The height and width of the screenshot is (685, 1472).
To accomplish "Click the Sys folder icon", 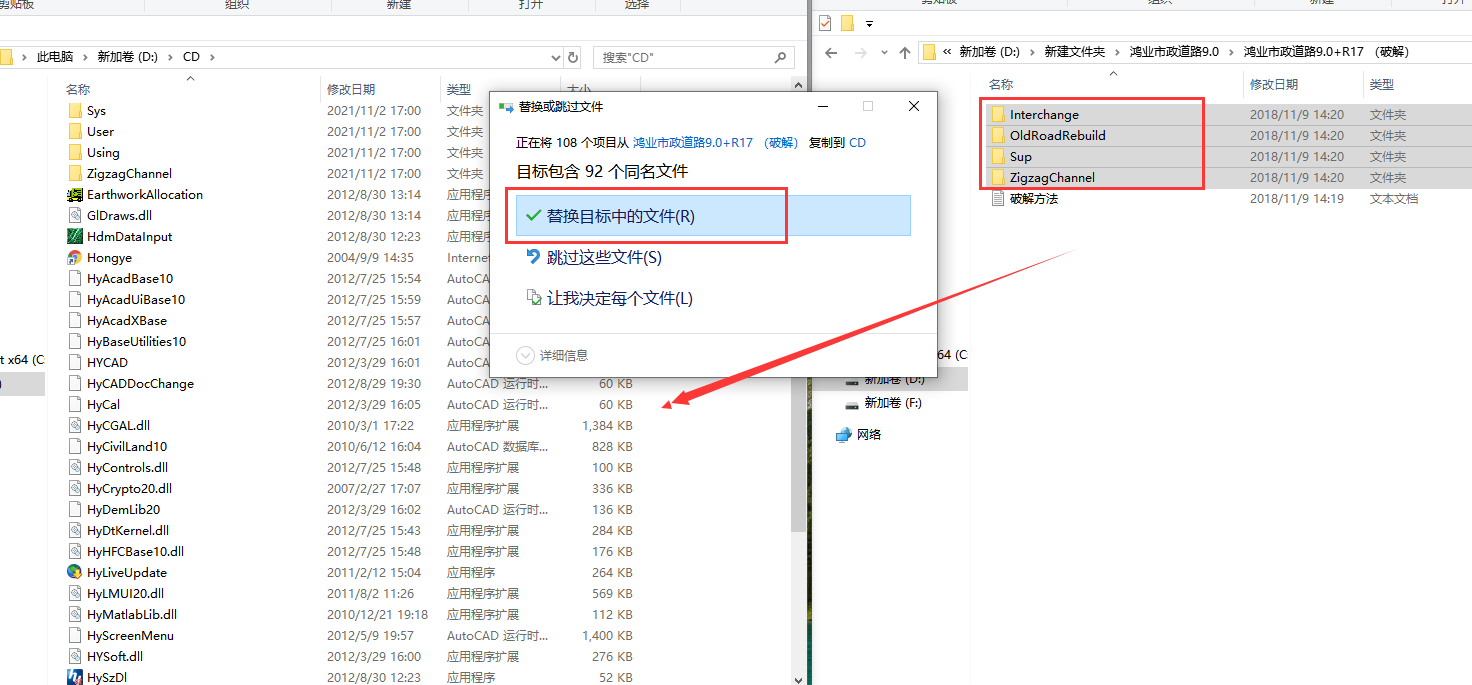I will (x=75, y=111).
